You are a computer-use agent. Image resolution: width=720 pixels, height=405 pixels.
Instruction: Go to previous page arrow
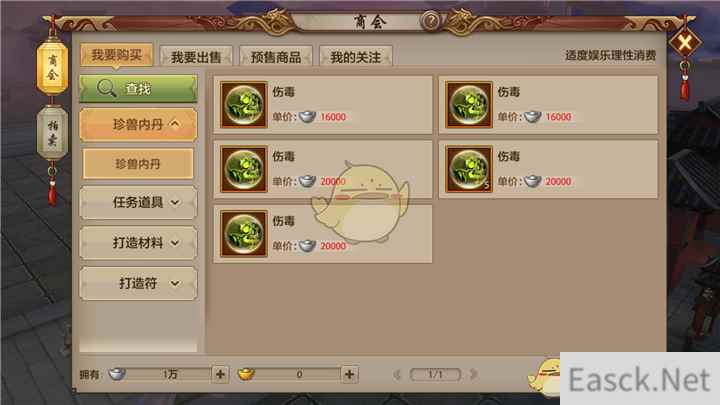[x=397, y=375]
